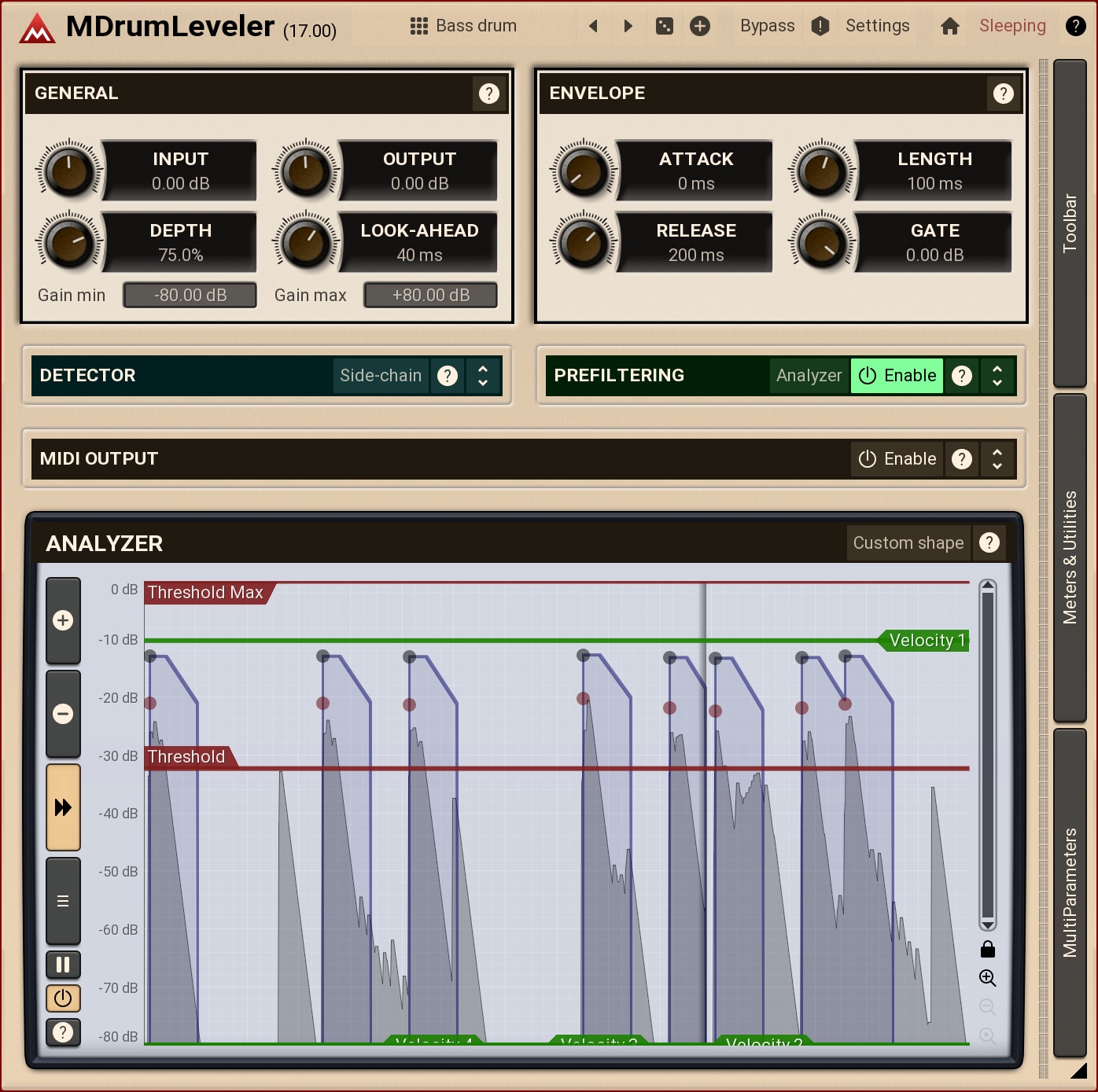Screen dimensions: 1098x1092
Task: Open the Meters & Utilities side tab
Action: pos(1070,557)
